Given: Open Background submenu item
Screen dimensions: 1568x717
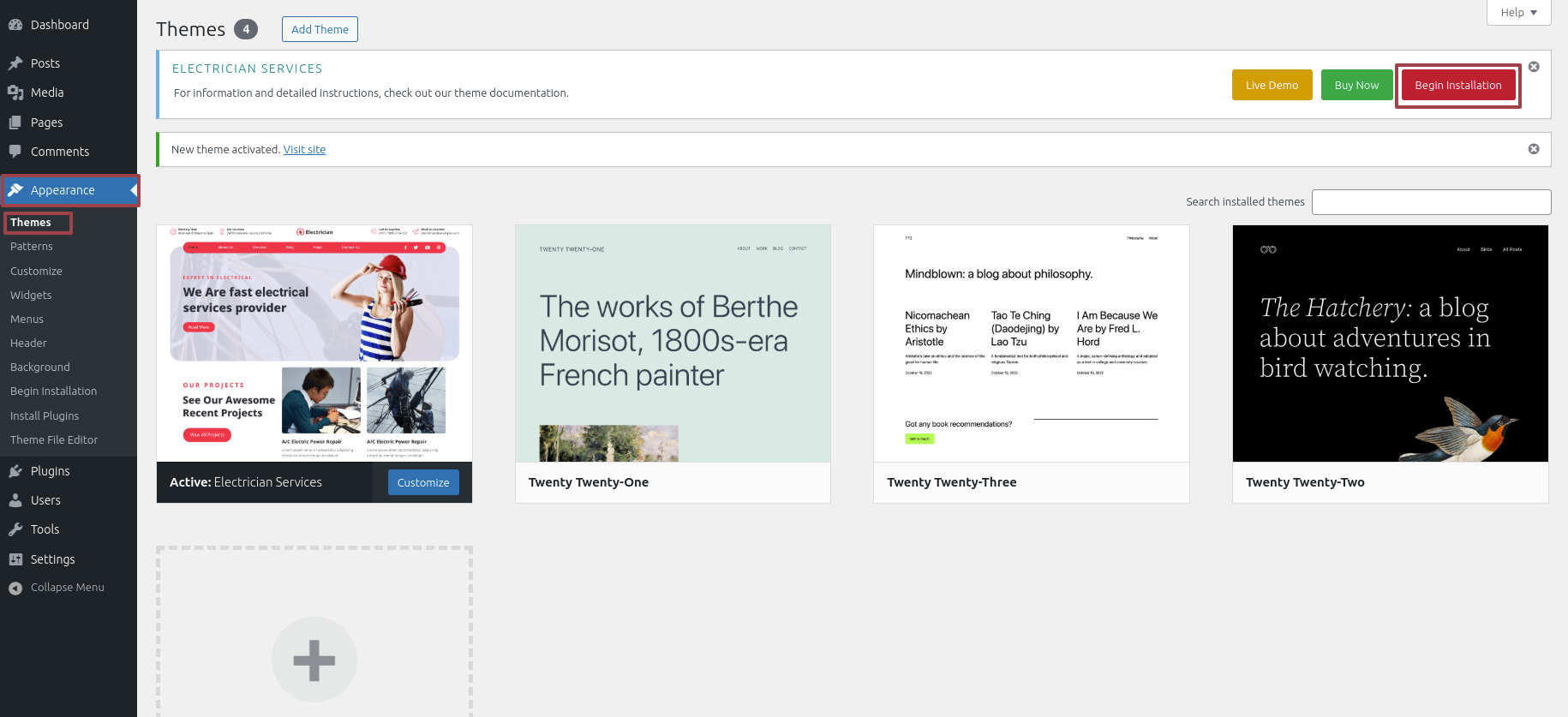Looking at the screenshot, I should (40, 367).
